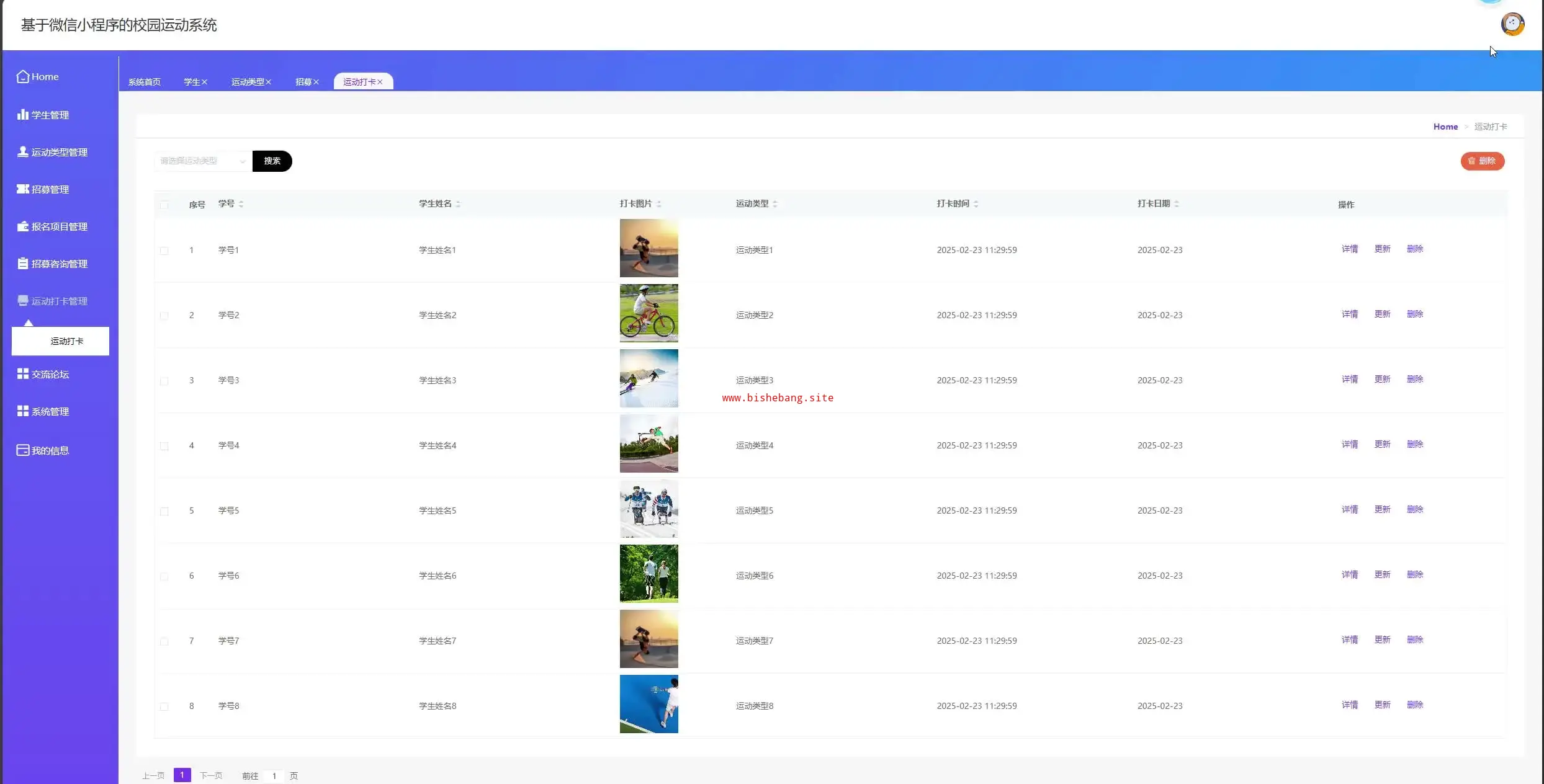Open 学生管理 bar chart icon menu
Image resolution: width=1544 pixels, height=784 pixels.
click(23, 115)
